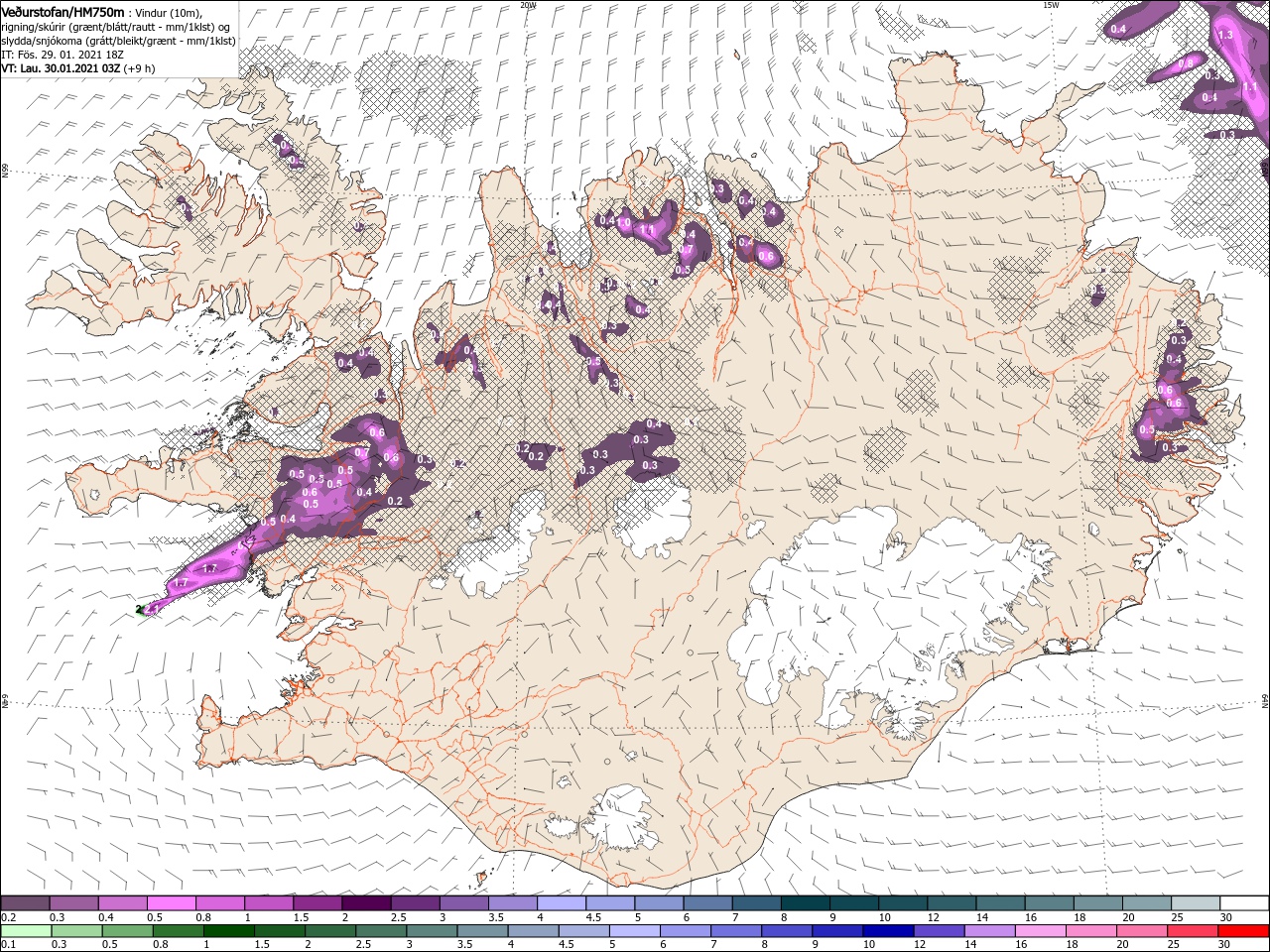The image size is (1270, 952).
Task: Click the deep blue rain swatch between 10 and 12
Action: point(888,931)
